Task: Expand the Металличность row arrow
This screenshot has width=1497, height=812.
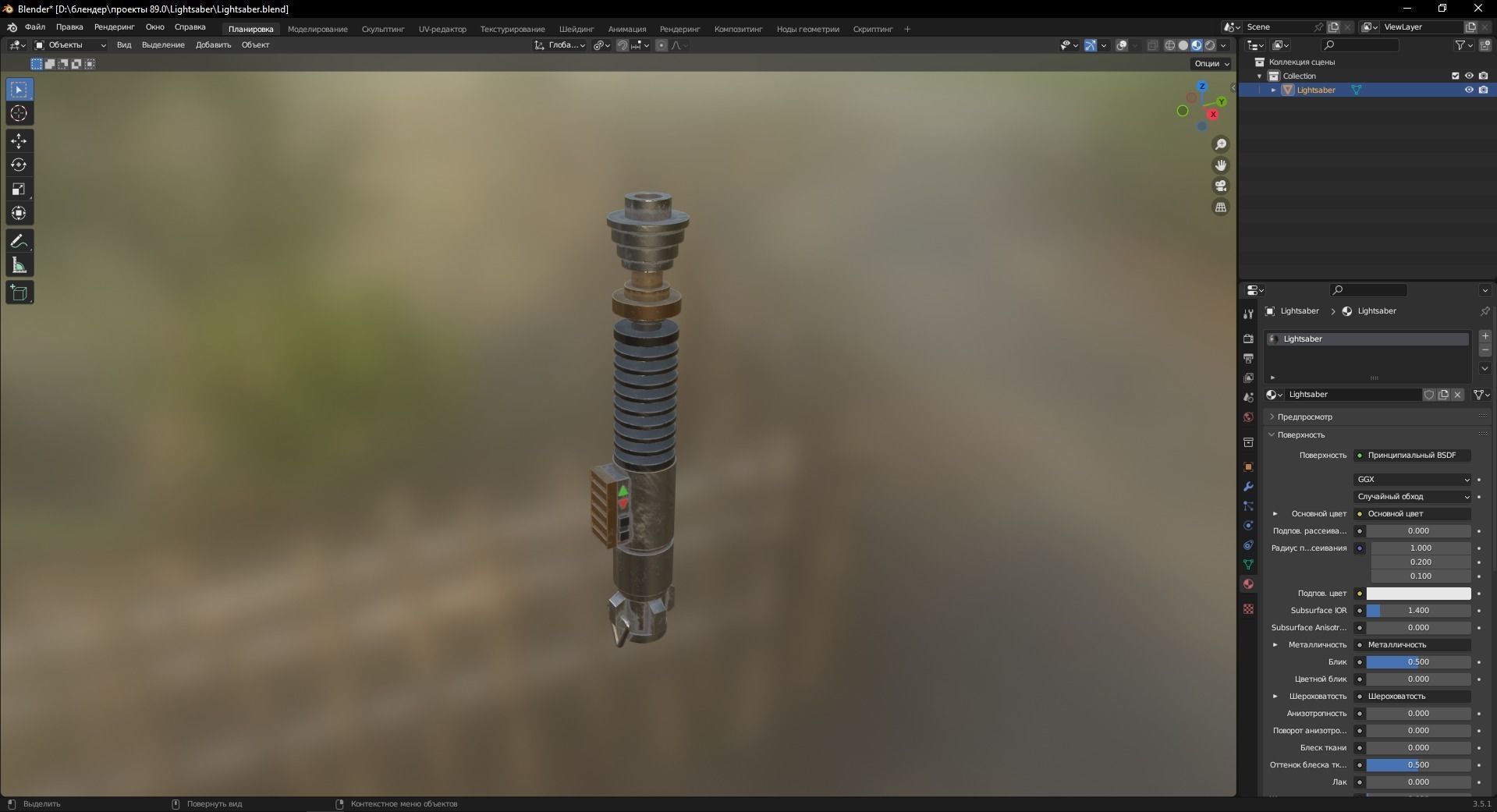Action: tap(1275, 645)
